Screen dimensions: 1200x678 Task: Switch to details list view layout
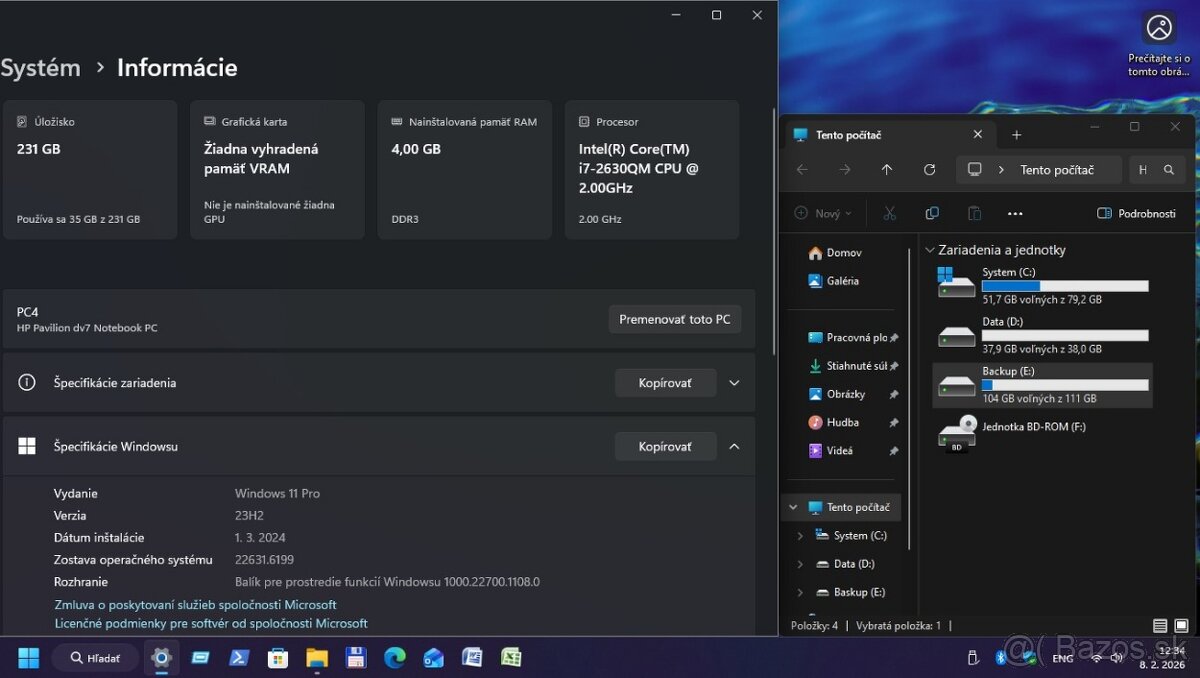pos(1160,626)
